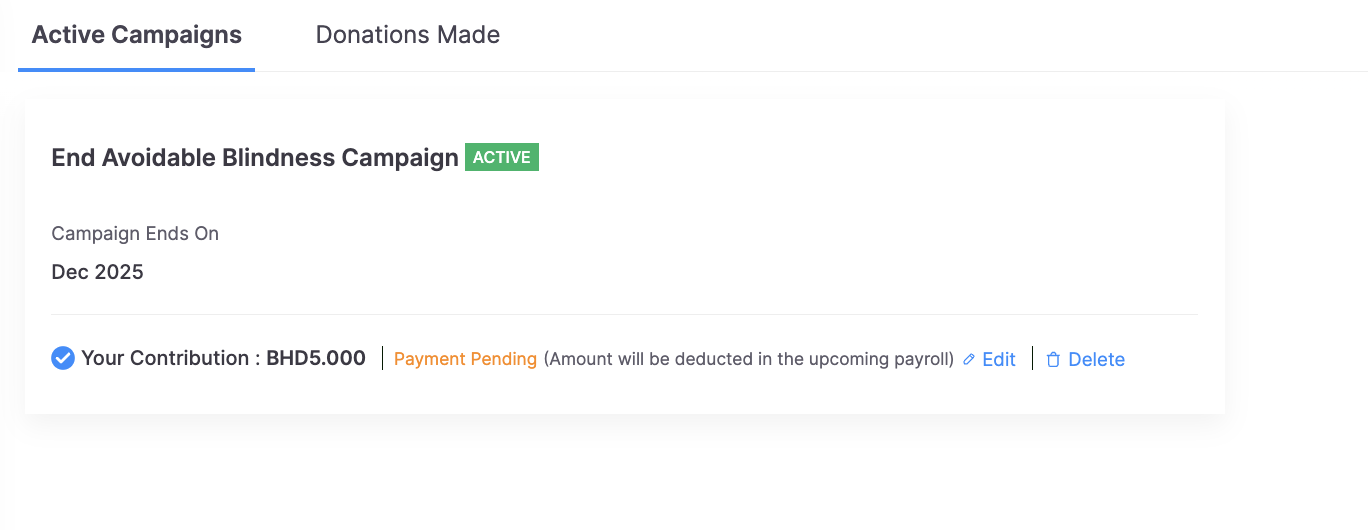This screenshot has height=530, width=1368.
Task: Click the upcoming payroll deduction note
Action: (748, 359)
